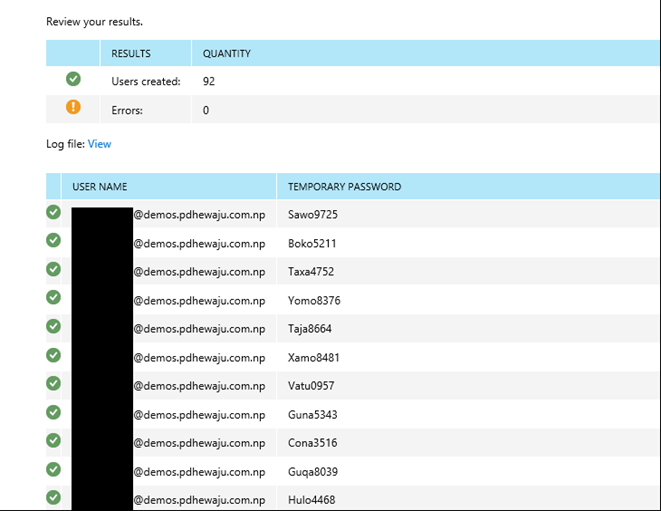Click the check icon in the Yomo8376 row
The height and width of the screenshot is (511, 661).
[x=54, y=297]
